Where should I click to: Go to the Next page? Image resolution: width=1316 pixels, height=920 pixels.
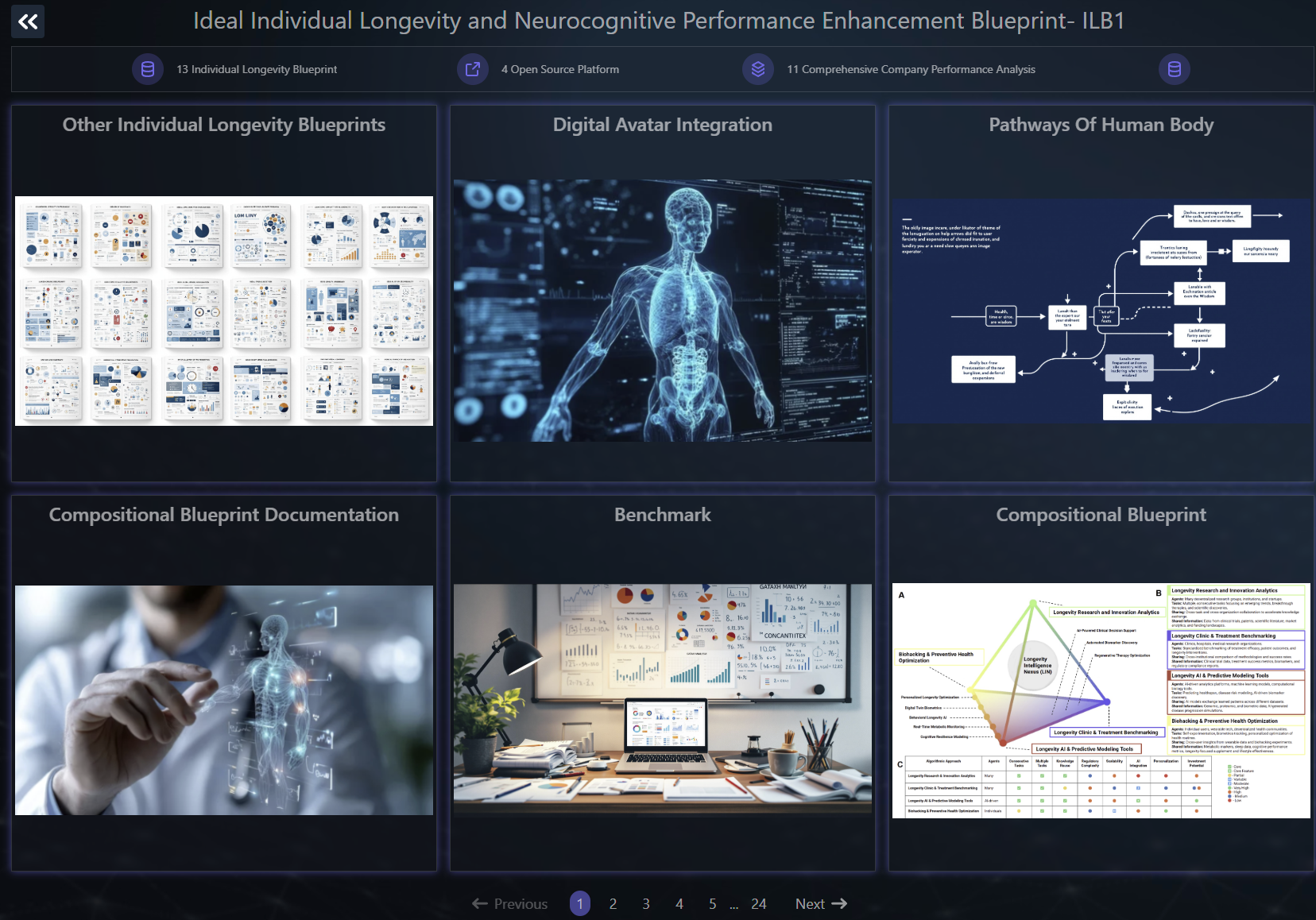point(820,903)
